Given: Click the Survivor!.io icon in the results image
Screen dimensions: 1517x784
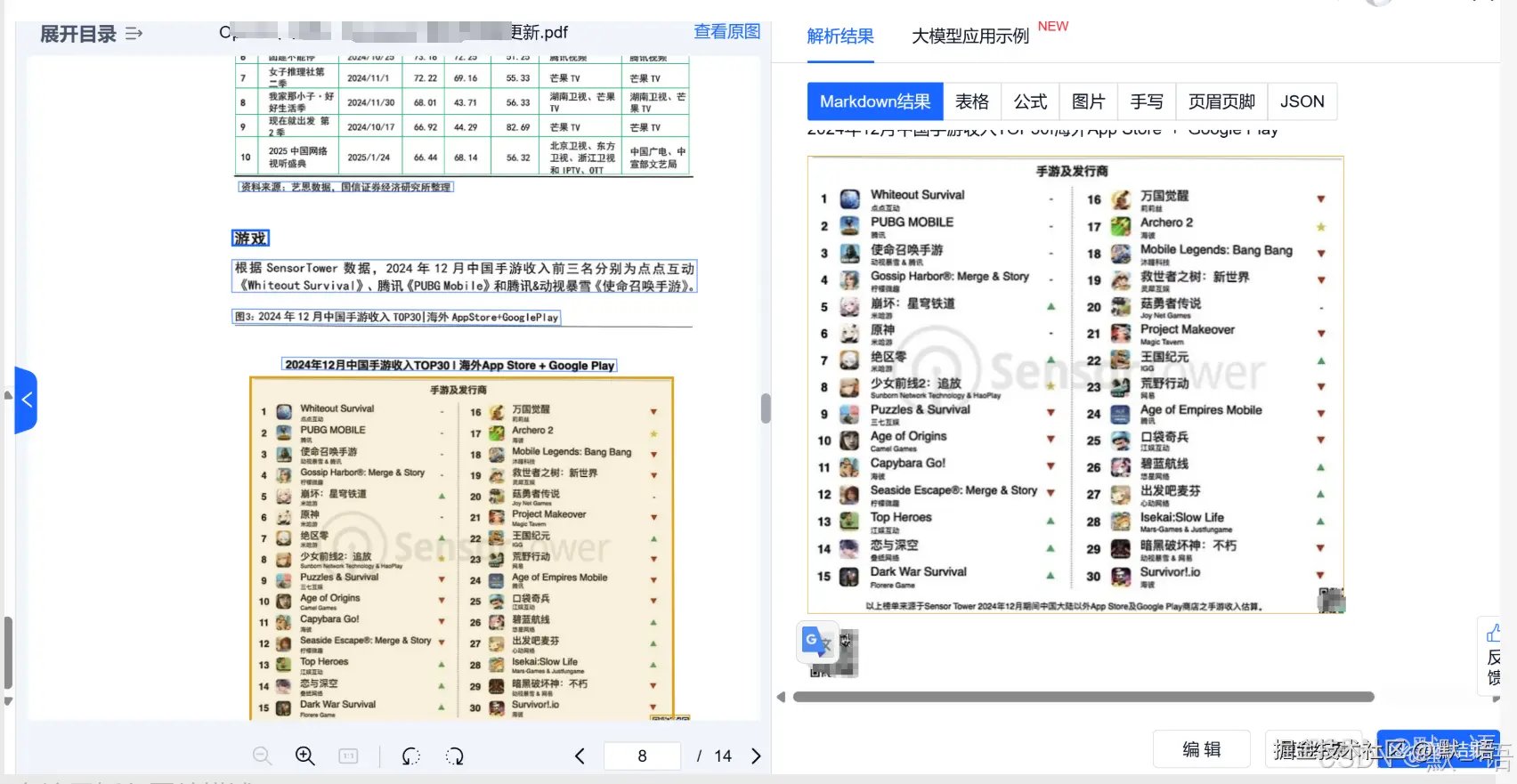Looking at the screenshot, I should click(1121, 577).
